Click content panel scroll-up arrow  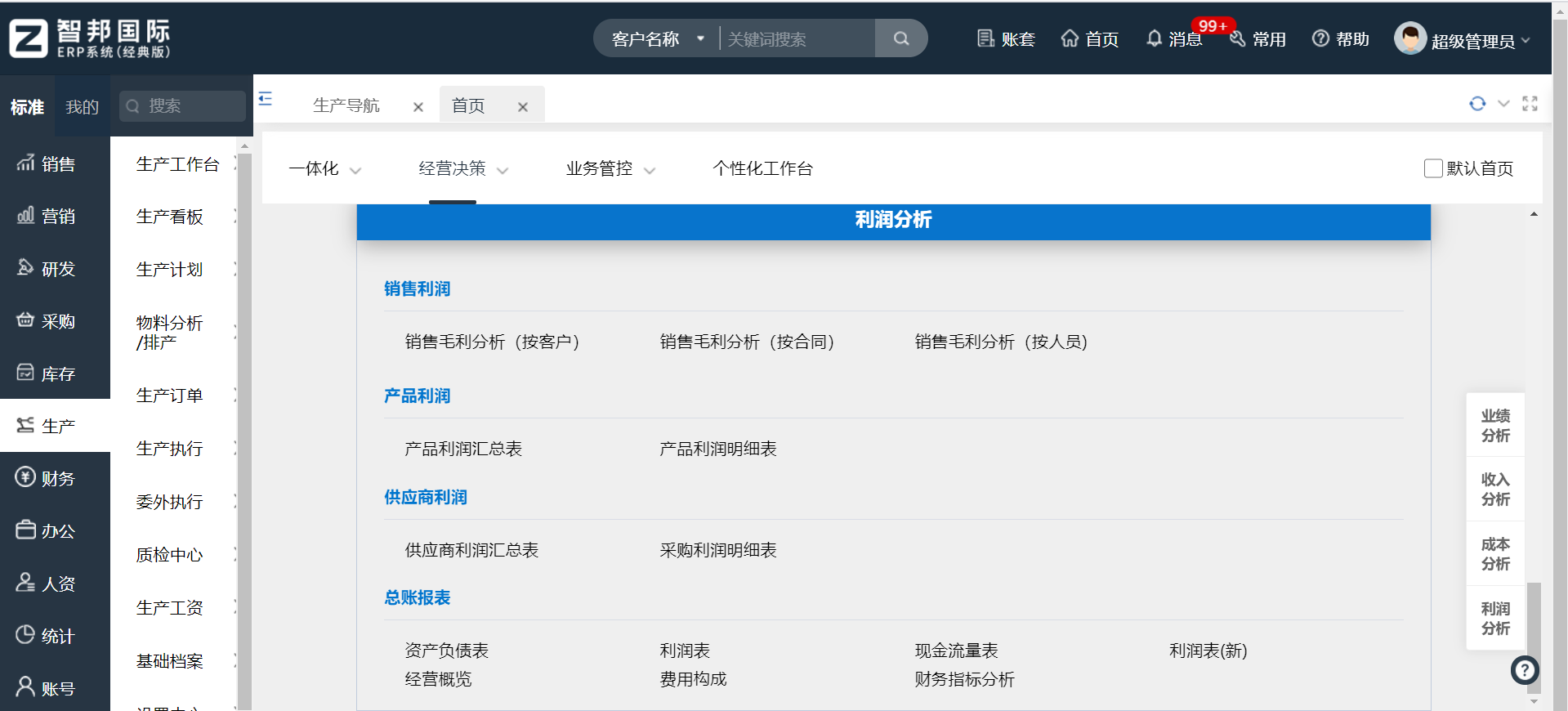[1534, 214]
